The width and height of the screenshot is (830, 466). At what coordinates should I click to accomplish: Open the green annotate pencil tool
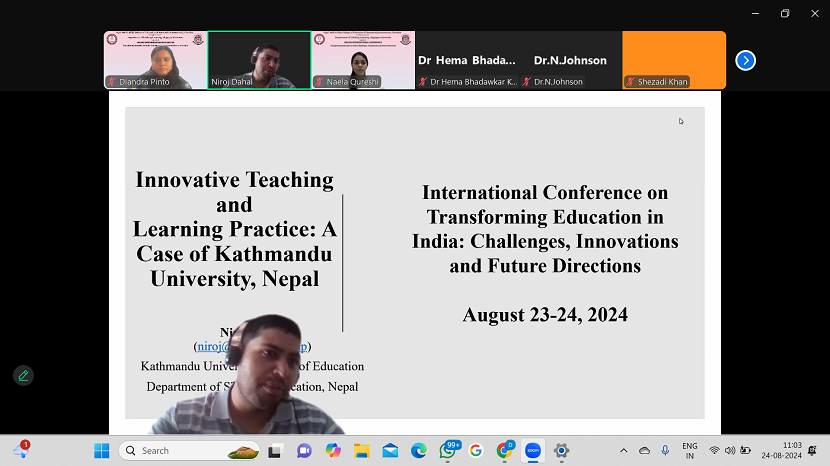pyautogui.click(x=23, y=375)
